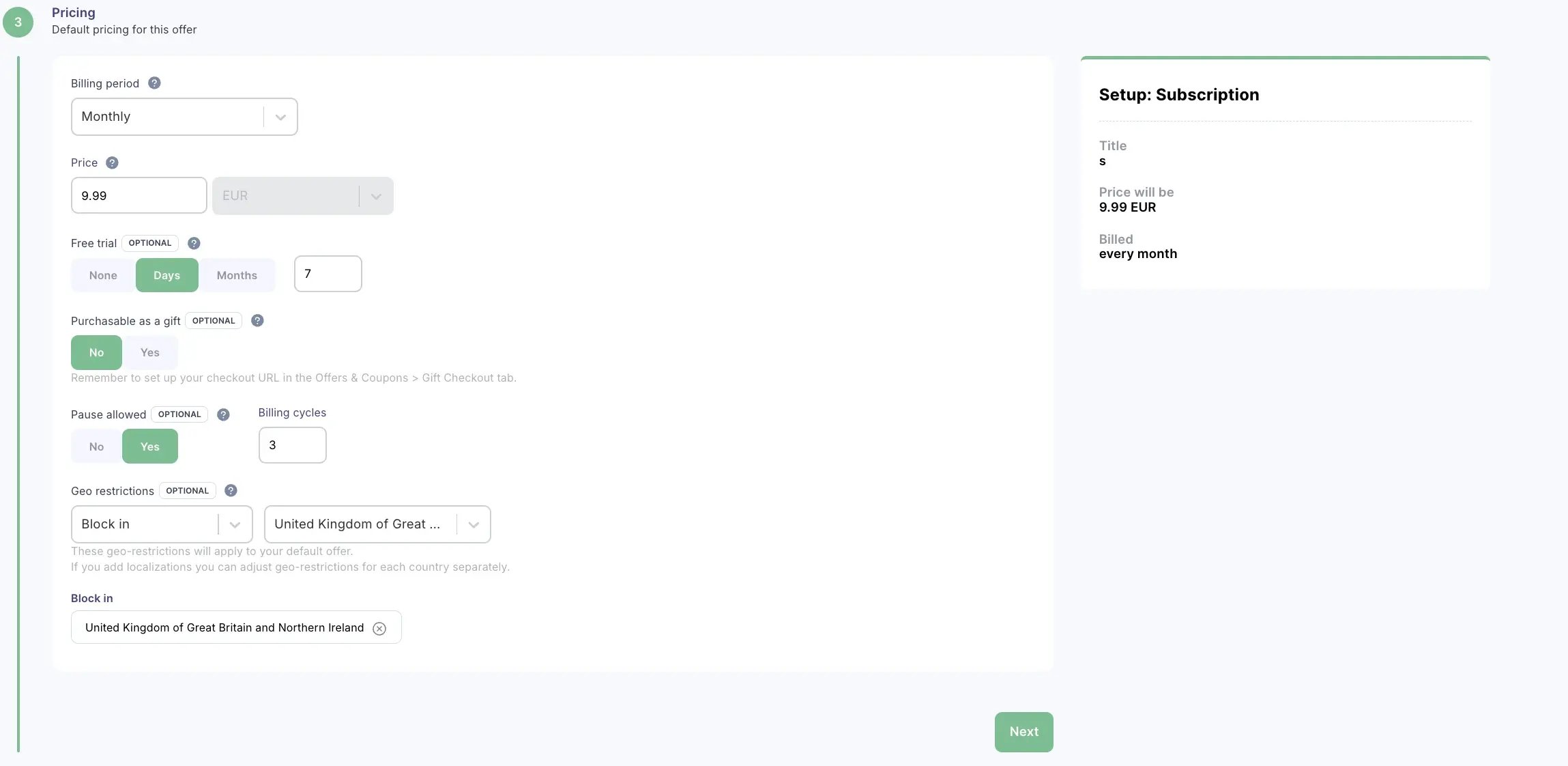Remove United Kingdom from the Block in list

(x=380, y=628)
